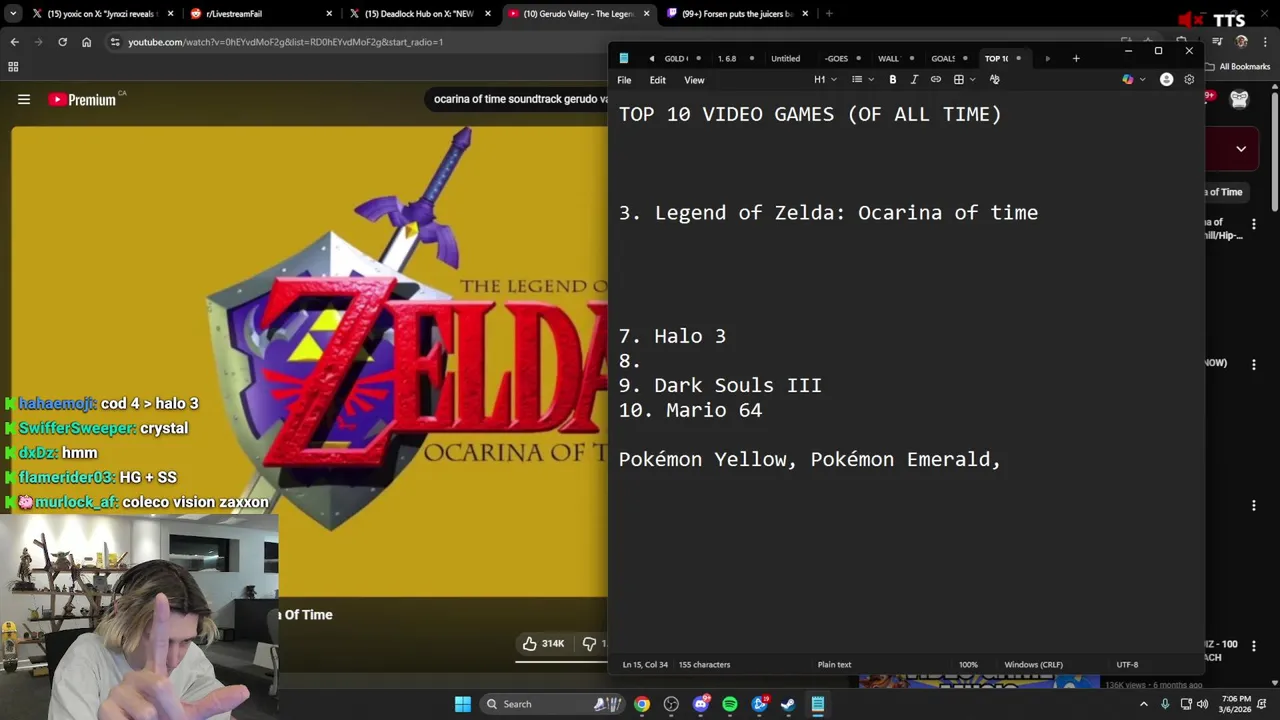Click line '9. Dark Souls III'
Viewport: 1280px width, 720px height.
(x=720, y=385)
